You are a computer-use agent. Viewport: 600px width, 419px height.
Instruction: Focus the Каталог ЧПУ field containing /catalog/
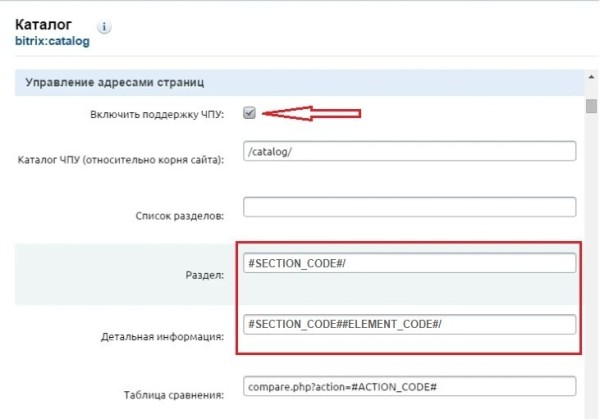[x=410, y=151]
